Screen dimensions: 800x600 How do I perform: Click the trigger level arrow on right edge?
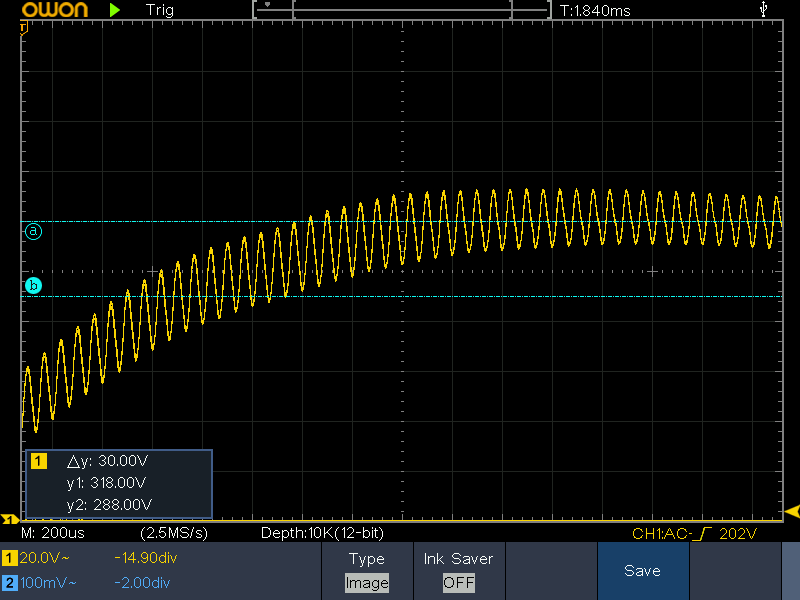[792, 512]
